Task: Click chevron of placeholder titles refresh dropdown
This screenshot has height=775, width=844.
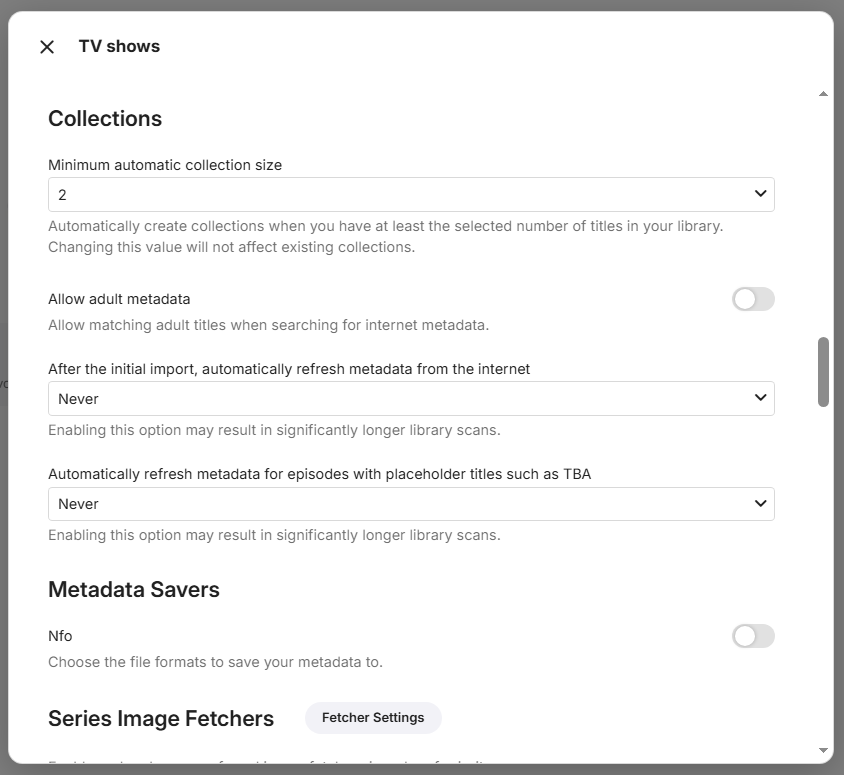Action: [x=760, y=503]
